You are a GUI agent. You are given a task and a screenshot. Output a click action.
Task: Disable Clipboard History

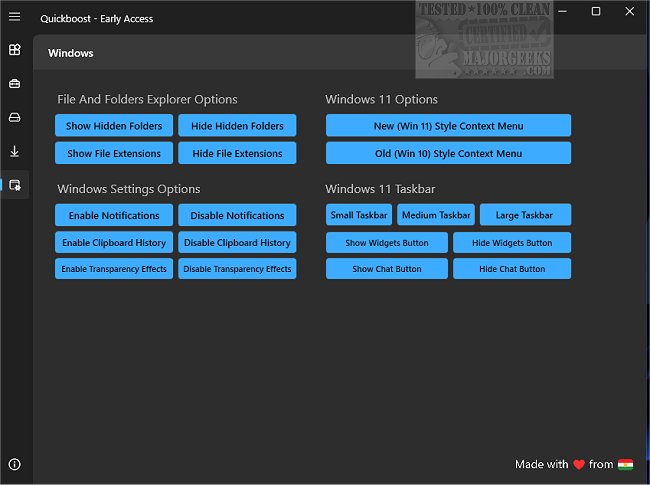pos(237,242)
